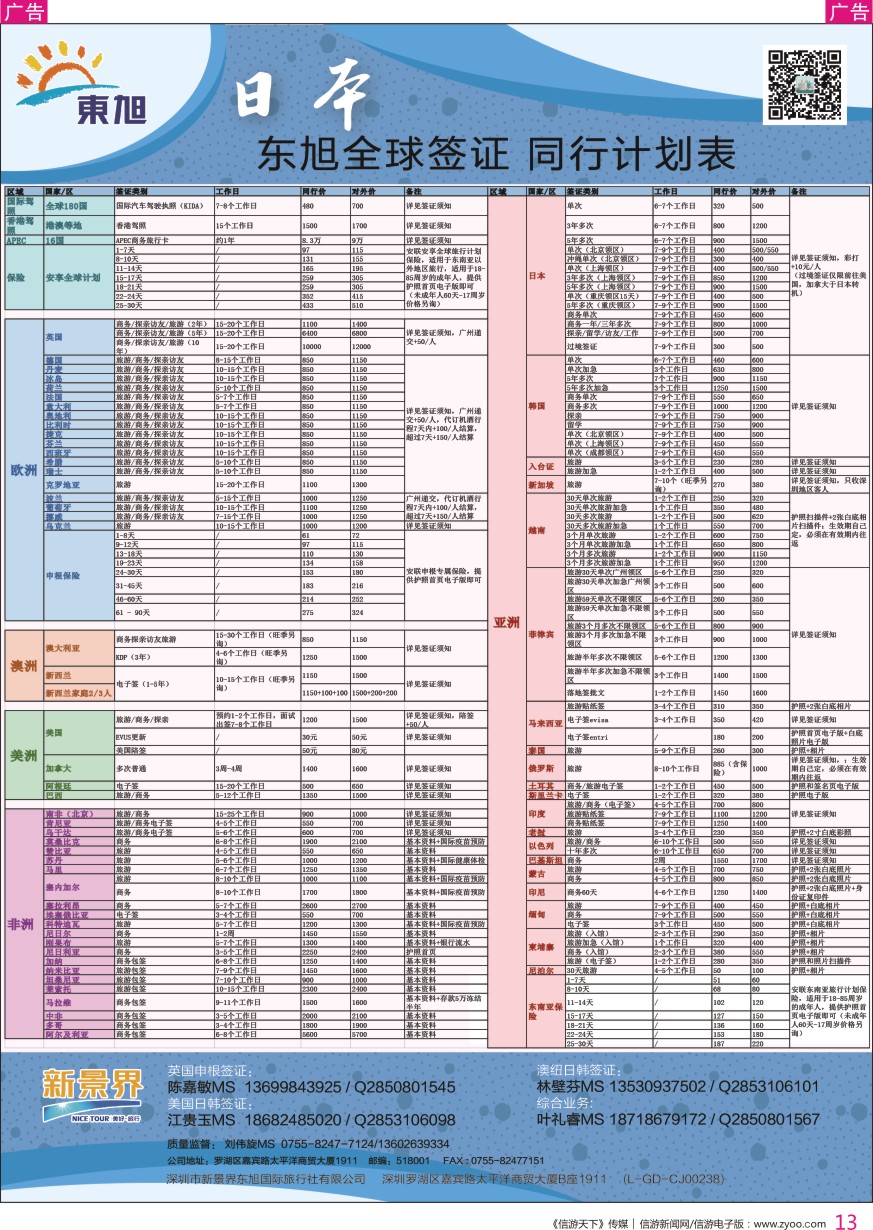Click the 越南 country cell
Screen dimensions: 873x1230
(545, 530)
